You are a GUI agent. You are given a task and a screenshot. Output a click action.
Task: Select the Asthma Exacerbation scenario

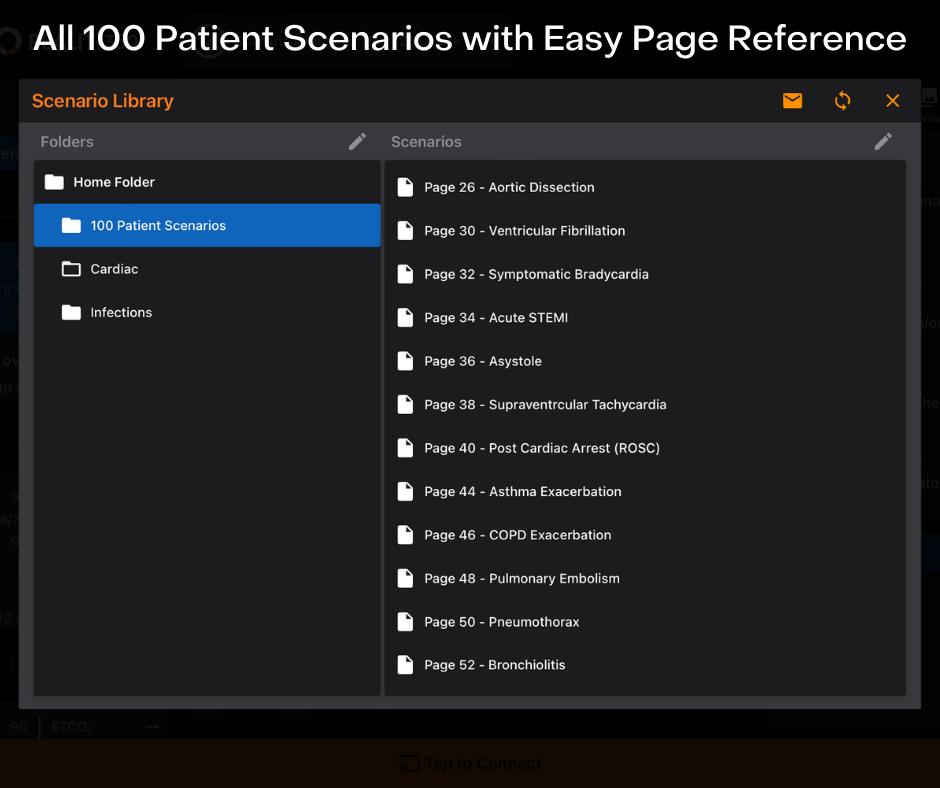tap(523, 491)
